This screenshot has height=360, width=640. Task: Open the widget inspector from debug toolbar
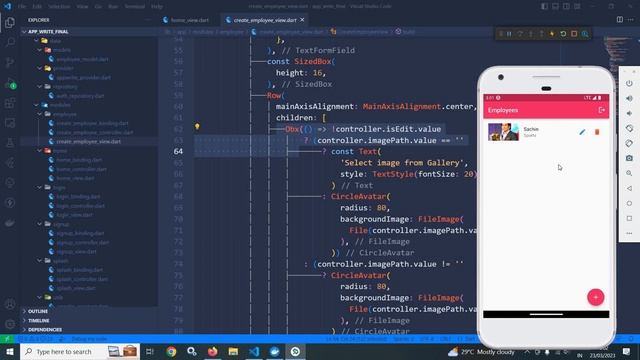click(585, 34)
